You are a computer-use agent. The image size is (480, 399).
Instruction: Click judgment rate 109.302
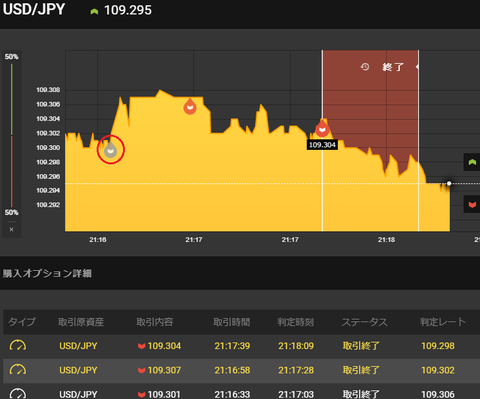point(438,370)
